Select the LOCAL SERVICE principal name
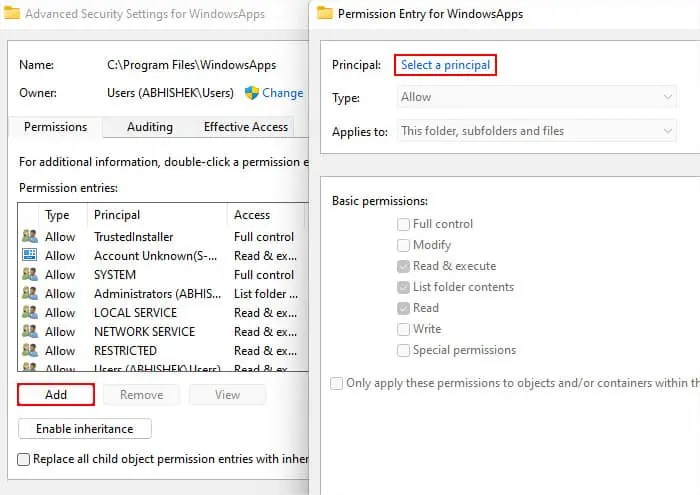 [135, 312]
